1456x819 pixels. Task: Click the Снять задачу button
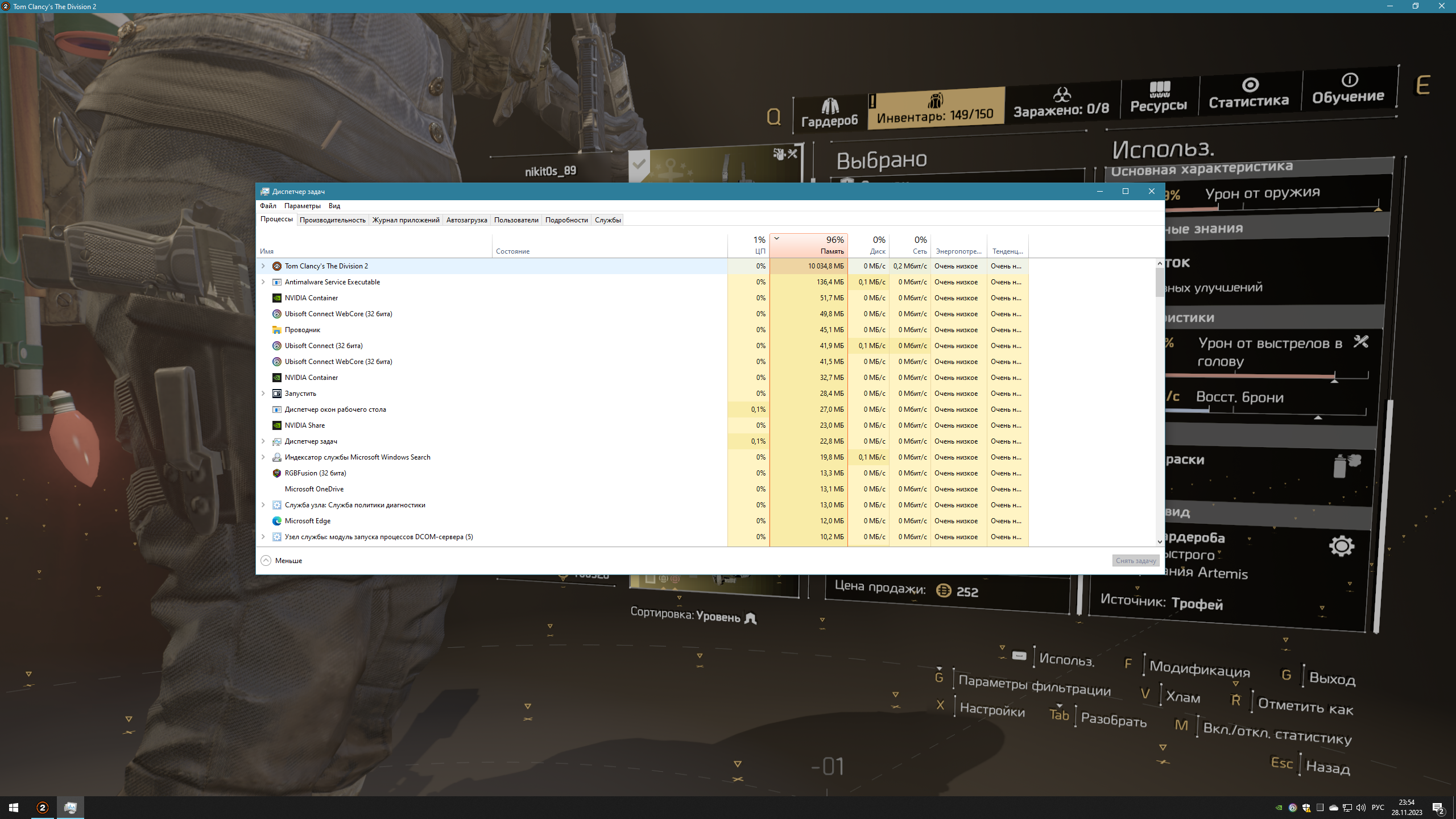(1135, 561)
